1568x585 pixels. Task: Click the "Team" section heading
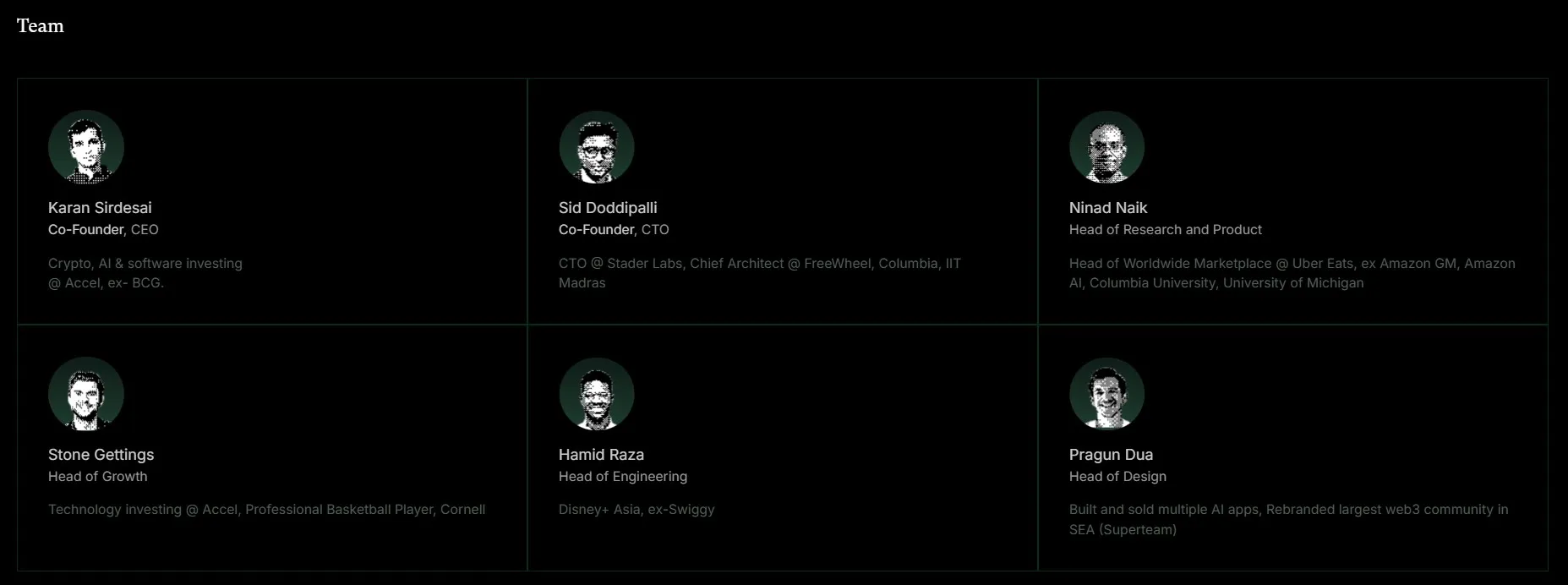tap(41, 26)
